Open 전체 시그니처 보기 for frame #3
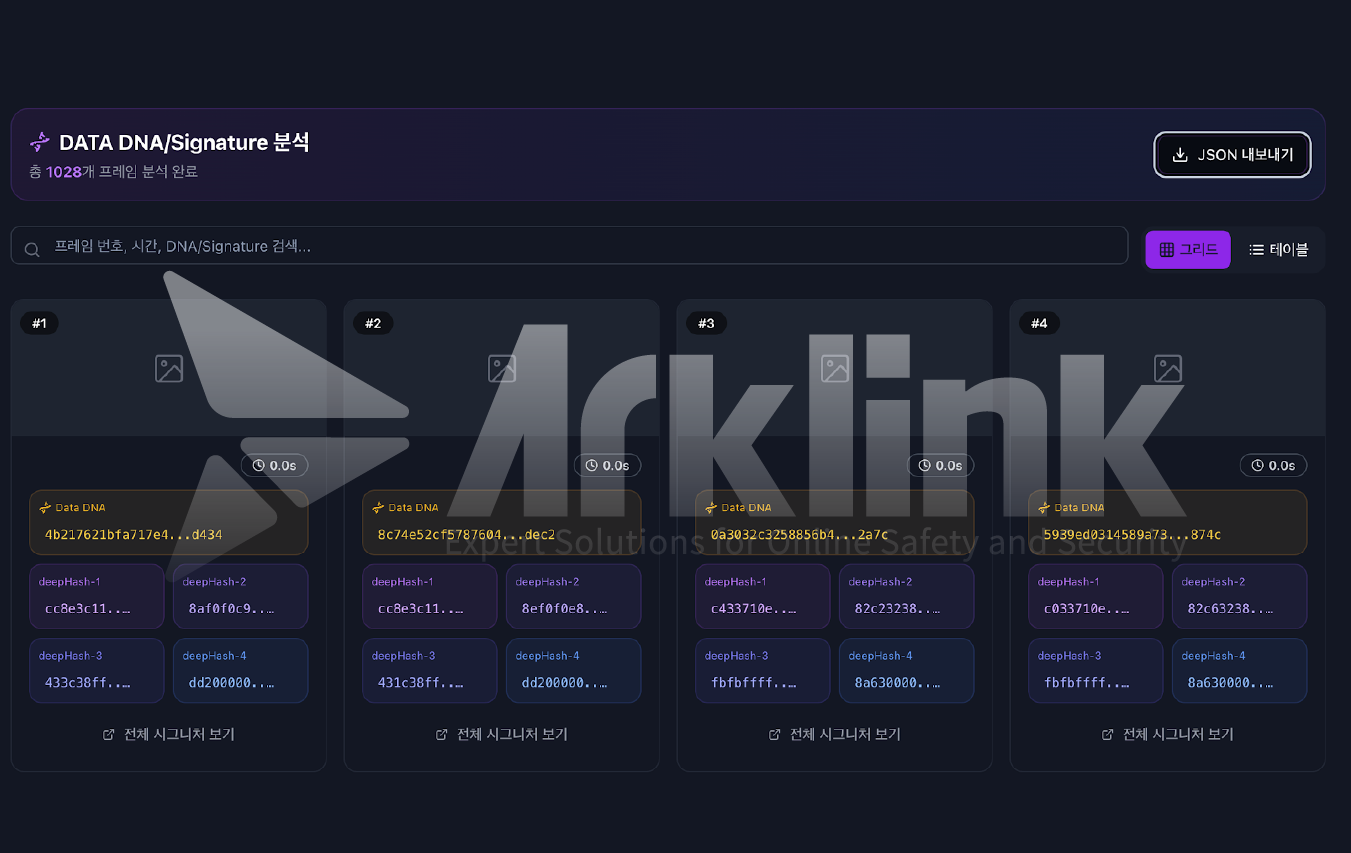1351x853 pixels. tap(834, 734)
